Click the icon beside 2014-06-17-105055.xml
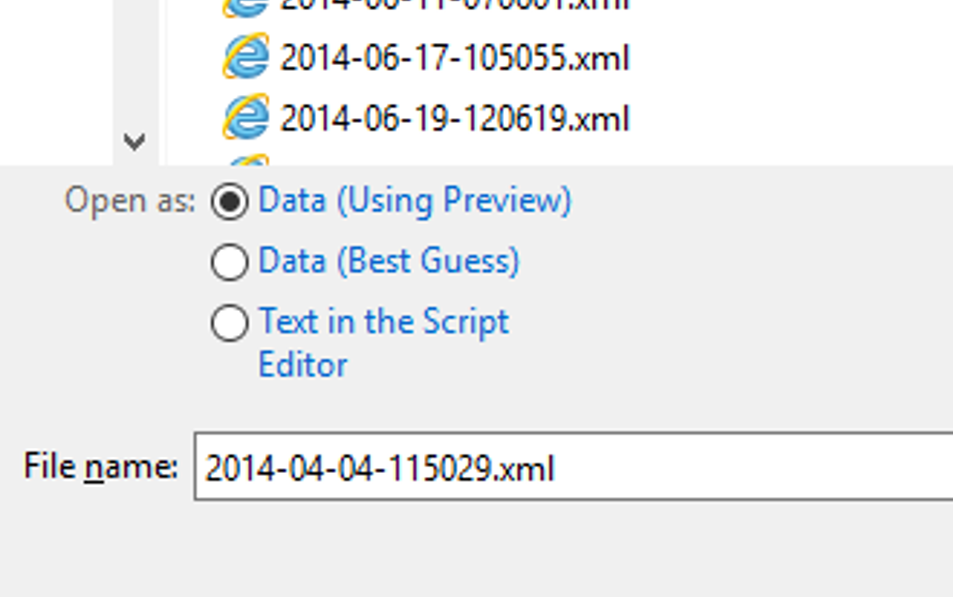The height and width of the screenshot is (597, 953). (x=245, y=57)
